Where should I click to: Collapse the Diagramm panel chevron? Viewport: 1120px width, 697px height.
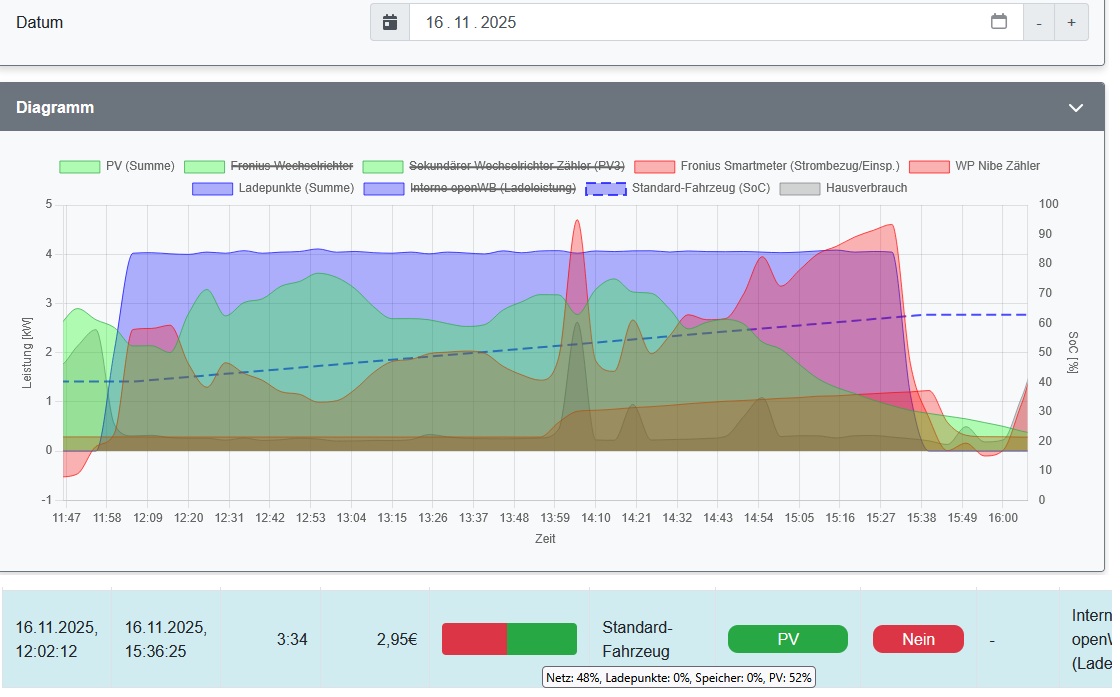tap(1076, 107)
